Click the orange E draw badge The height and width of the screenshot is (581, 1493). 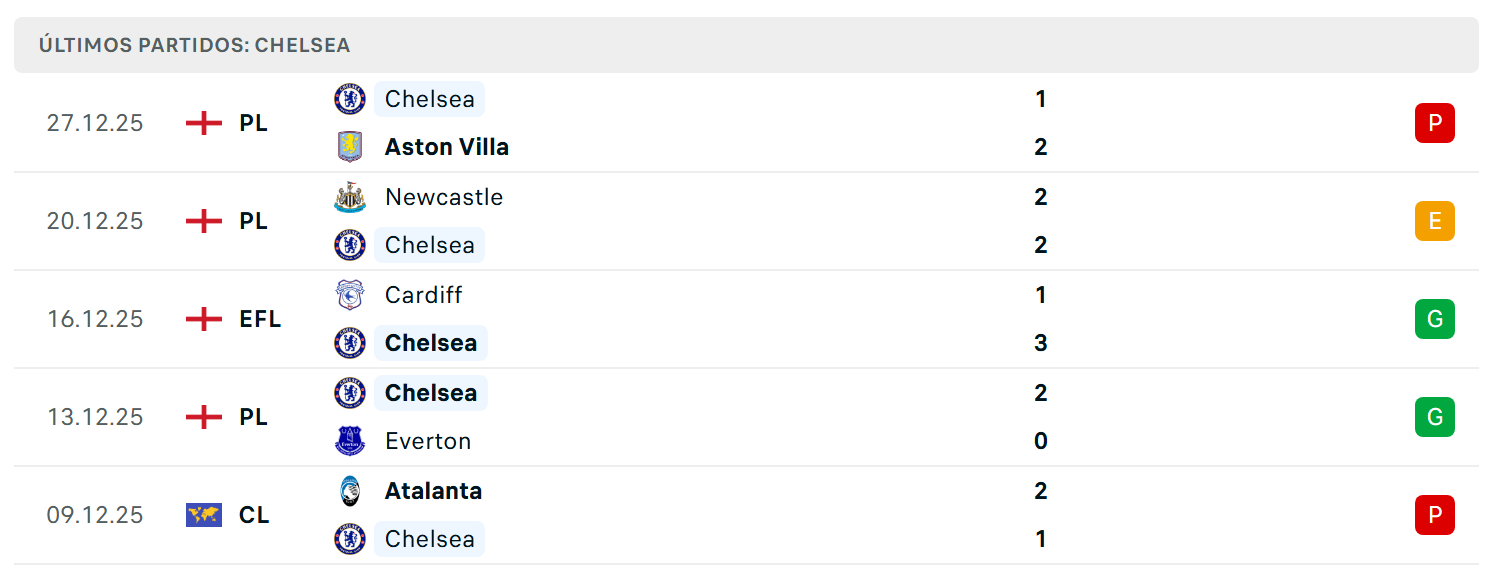[x=1435, y=221]
